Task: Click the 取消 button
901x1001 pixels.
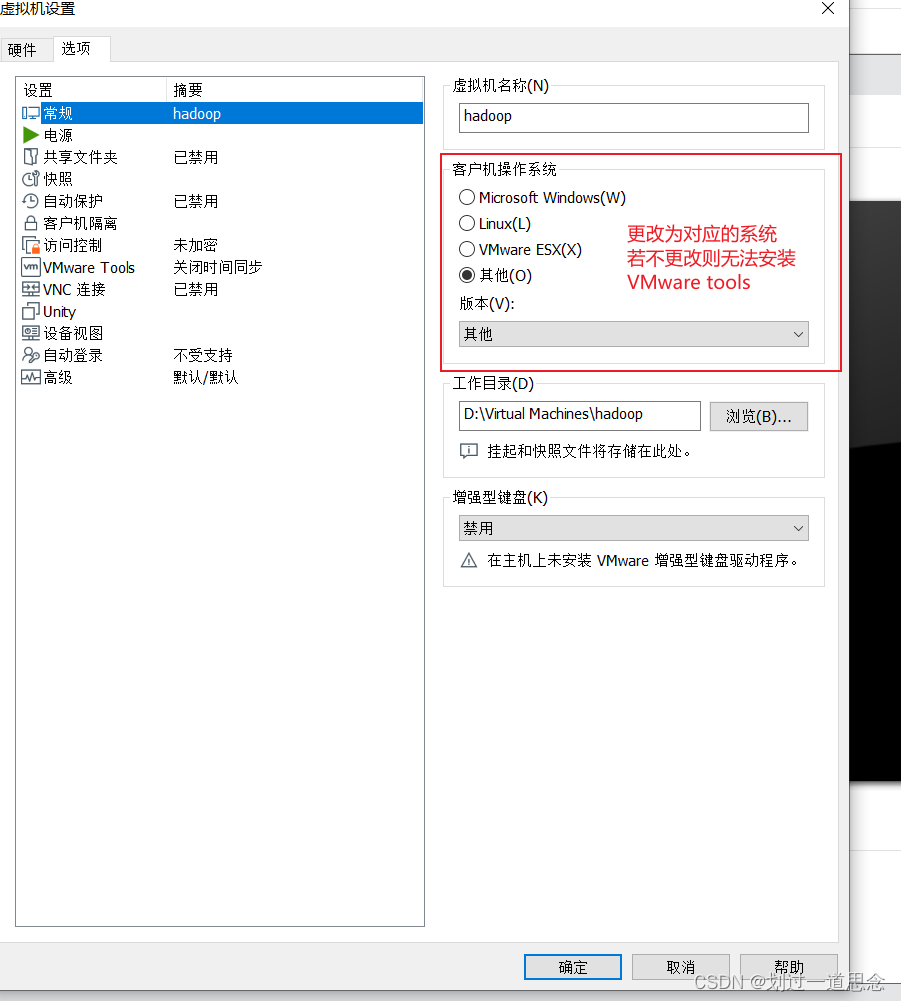Action: click(x=681, y=967)
